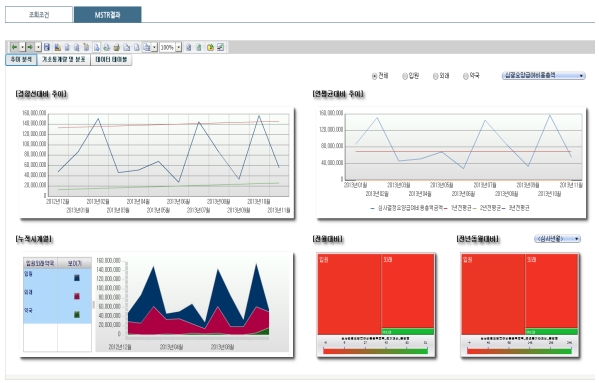Screen dimensions: 599x383
Task: Click the red-green gradient bar under 전년동월대비
Action: pos(520,351)
